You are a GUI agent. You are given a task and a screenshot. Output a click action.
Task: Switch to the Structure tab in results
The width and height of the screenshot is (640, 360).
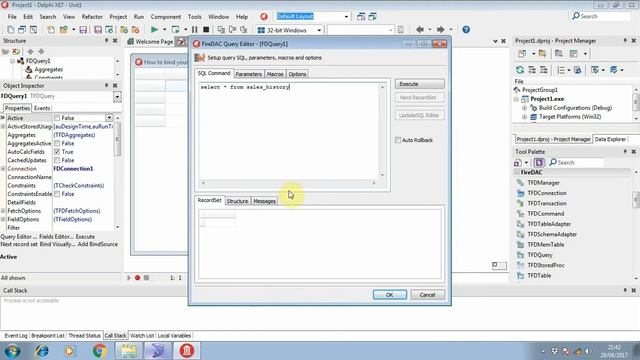click(237, 201)
